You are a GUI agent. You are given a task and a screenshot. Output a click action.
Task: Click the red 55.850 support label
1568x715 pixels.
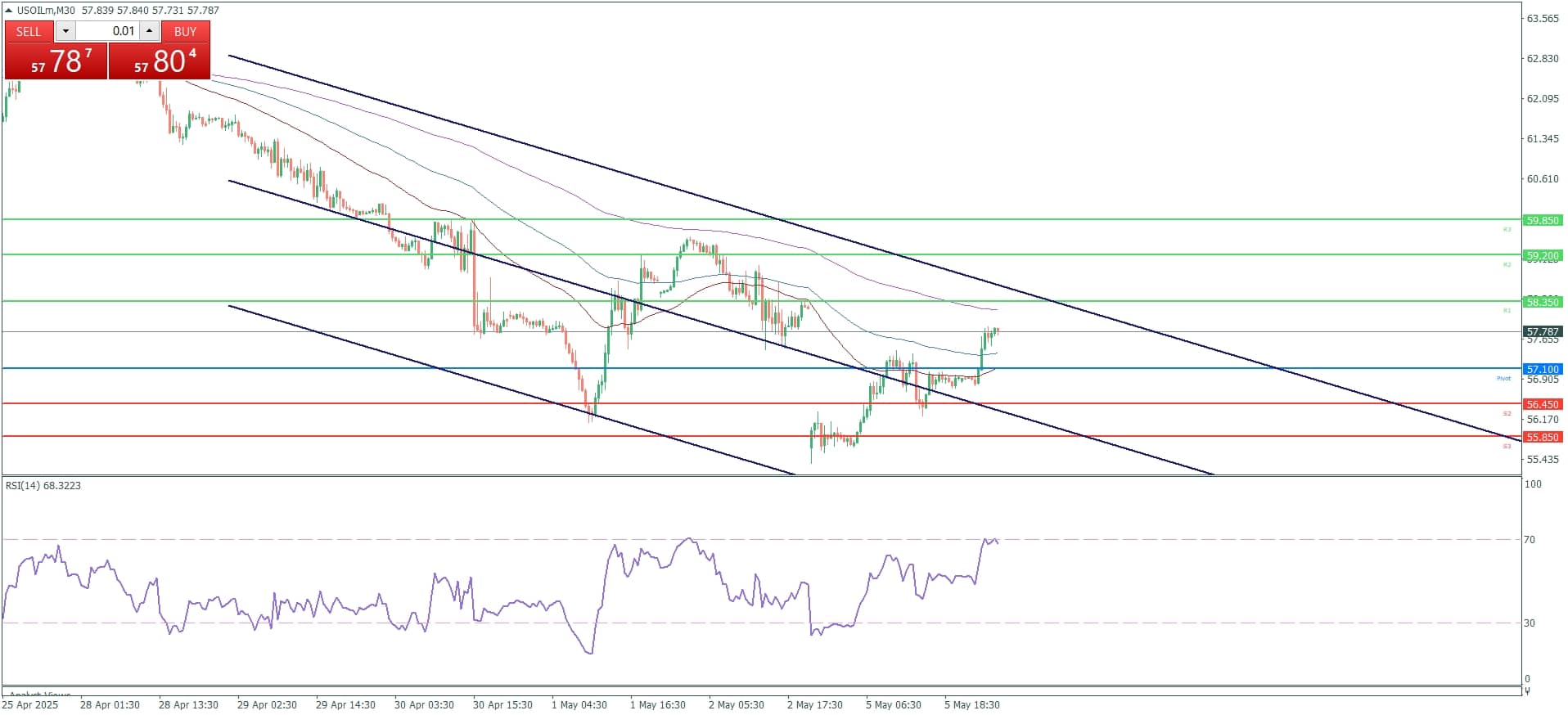1543,437
